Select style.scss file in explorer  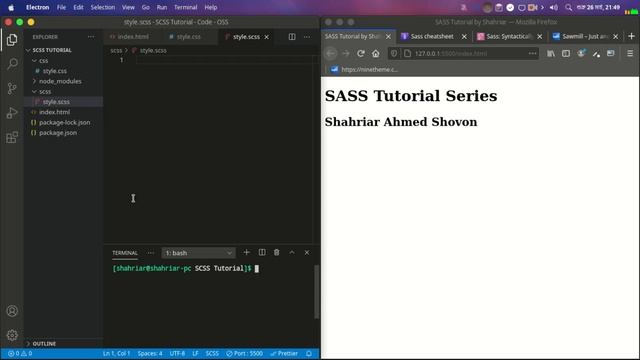click(56, 102)
